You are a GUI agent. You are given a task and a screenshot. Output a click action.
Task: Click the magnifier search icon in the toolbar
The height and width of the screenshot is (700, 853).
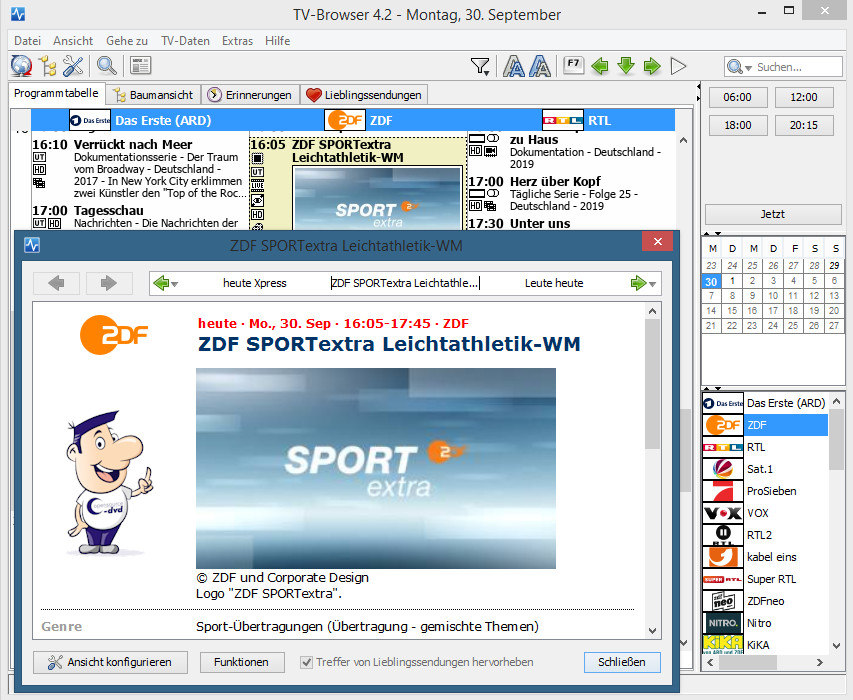106,67
